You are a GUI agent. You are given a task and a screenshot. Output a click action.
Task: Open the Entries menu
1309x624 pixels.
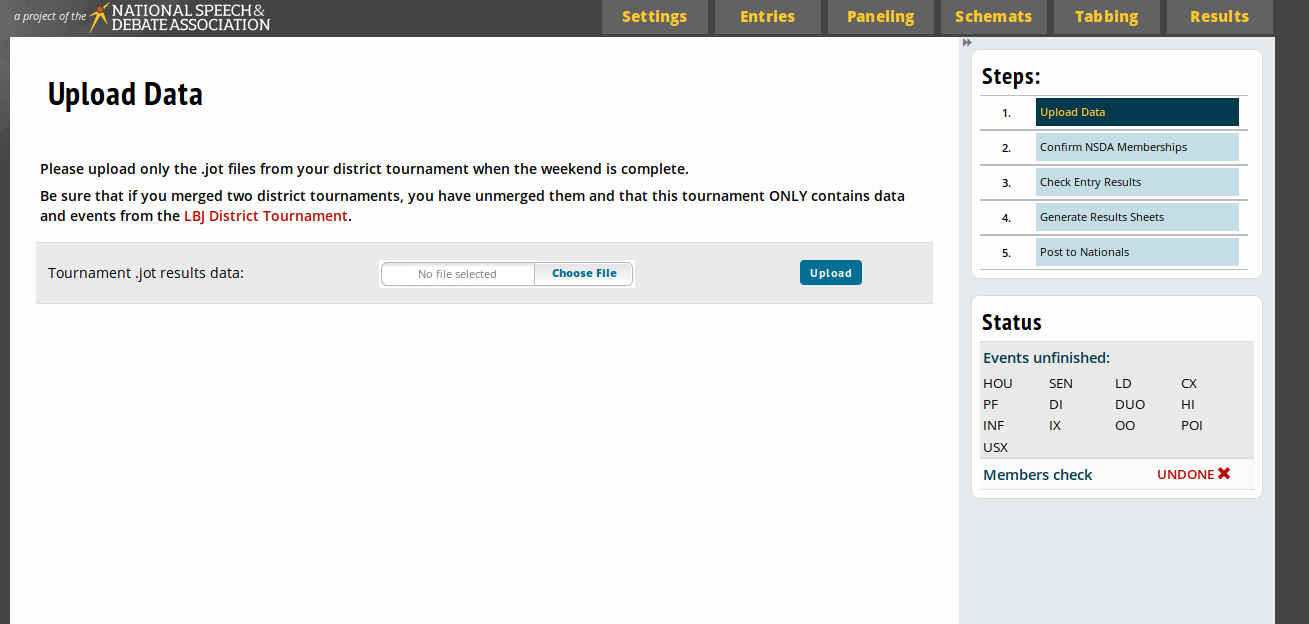[767, 17]
